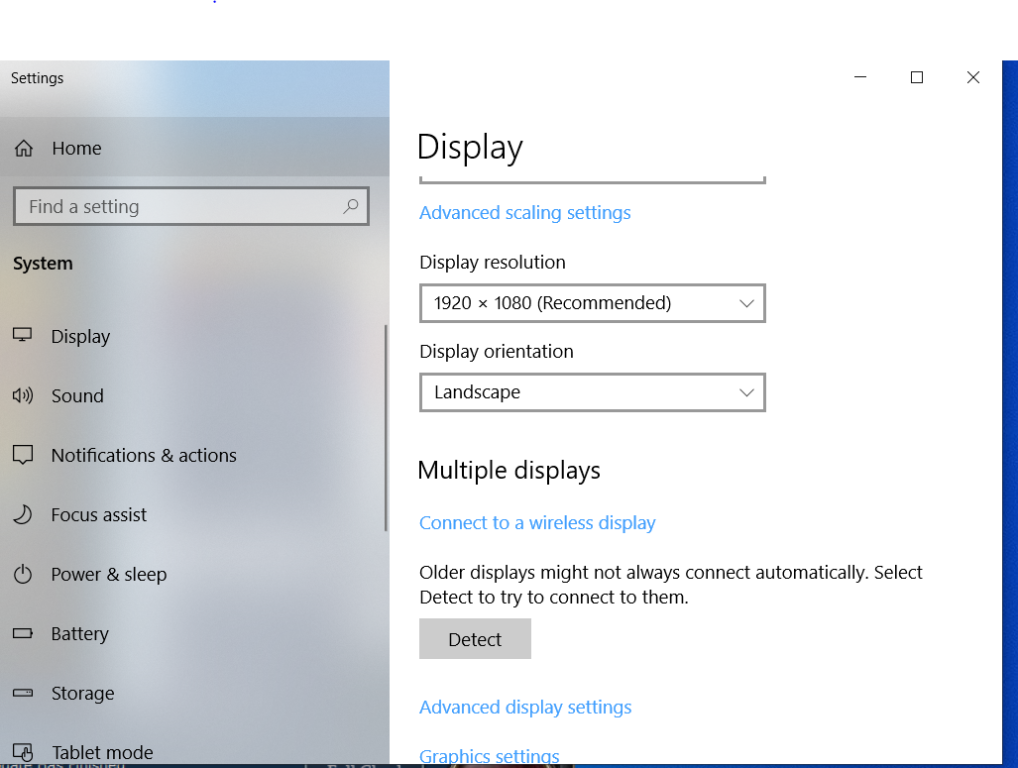Click the Home house icon
Image resolution: width=1018 pixels, height=768 pixels.
(x=24, y=148)
